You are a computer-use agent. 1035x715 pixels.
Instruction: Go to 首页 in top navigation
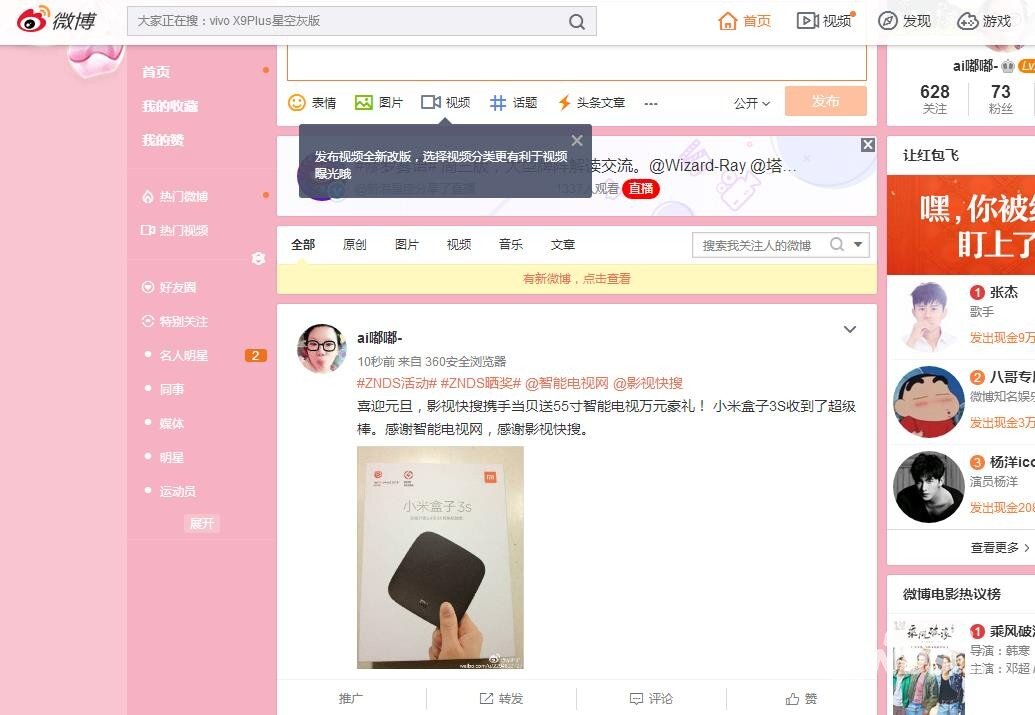point(745,21)
